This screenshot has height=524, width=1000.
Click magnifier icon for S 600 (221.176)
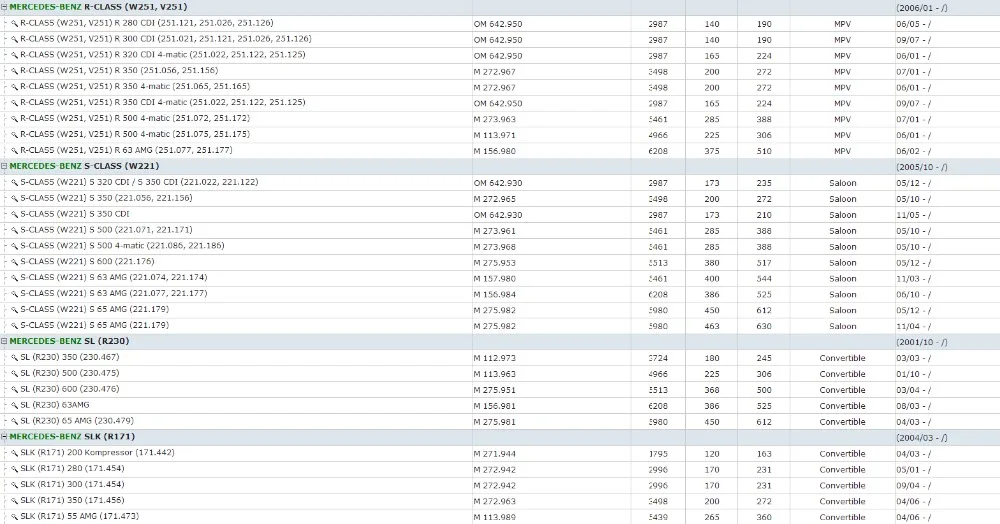click(x=14, y=263)
